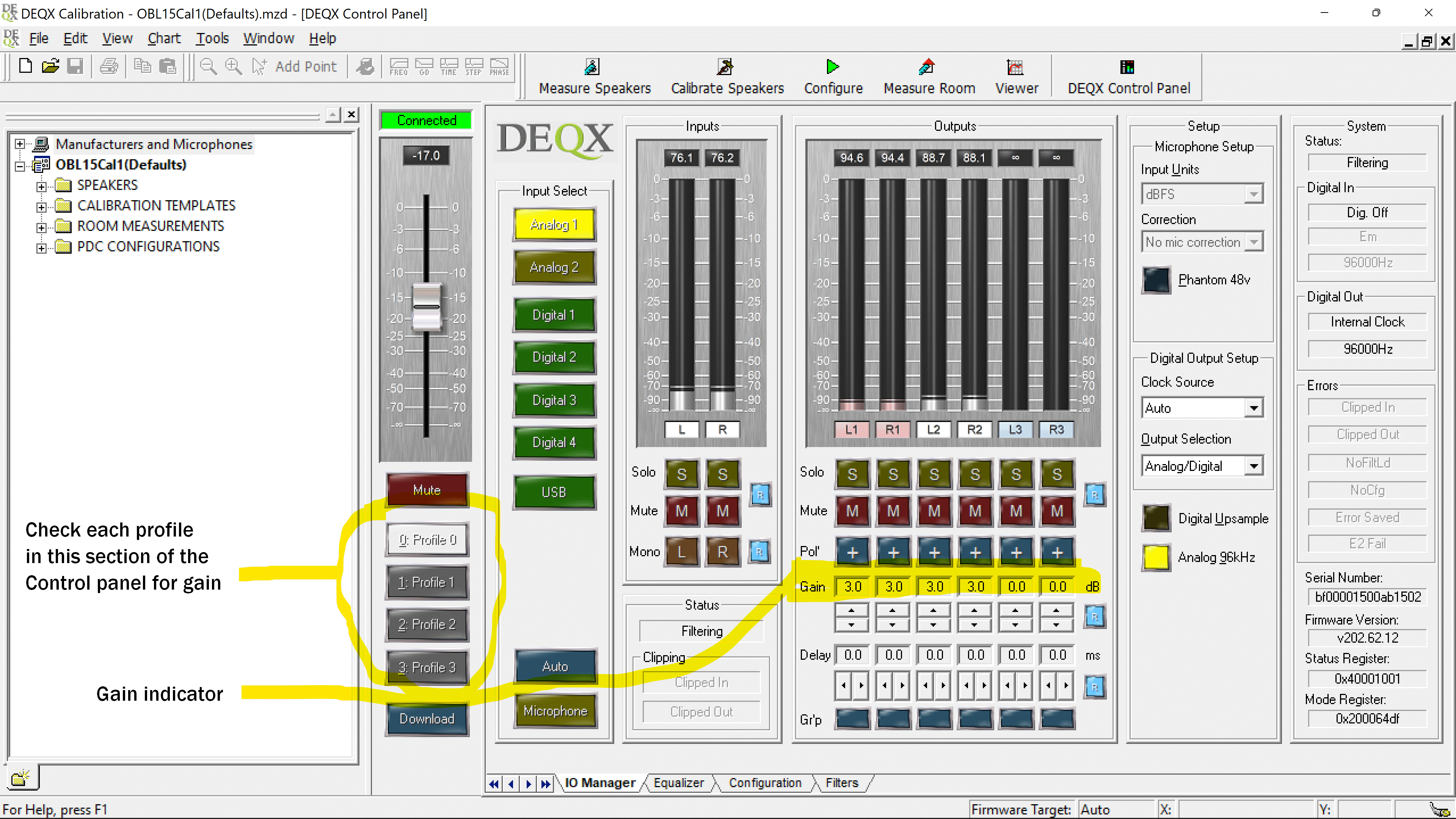Select the Analog 2 input

click(554, 267)
